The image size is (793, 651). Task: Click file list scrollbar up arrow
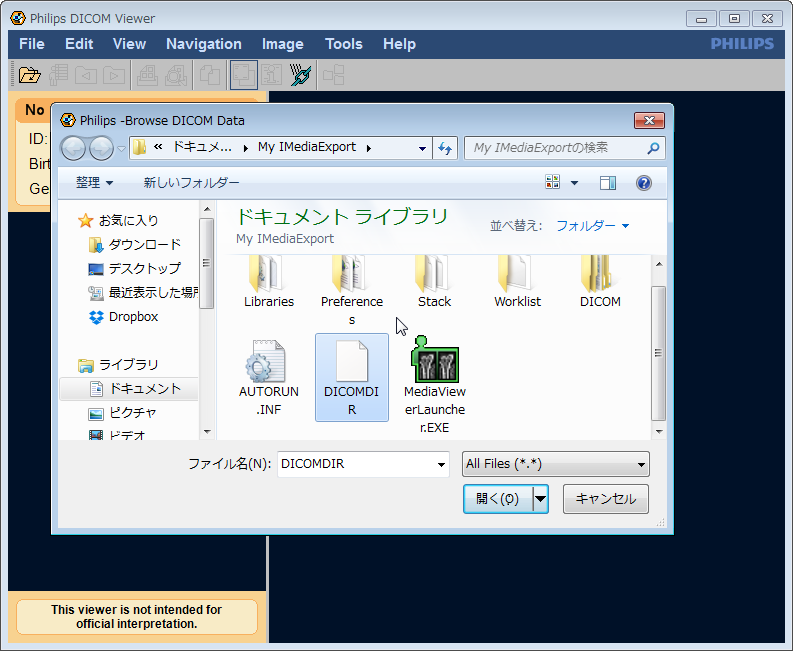pyautogui.click(x=658, y=264)
